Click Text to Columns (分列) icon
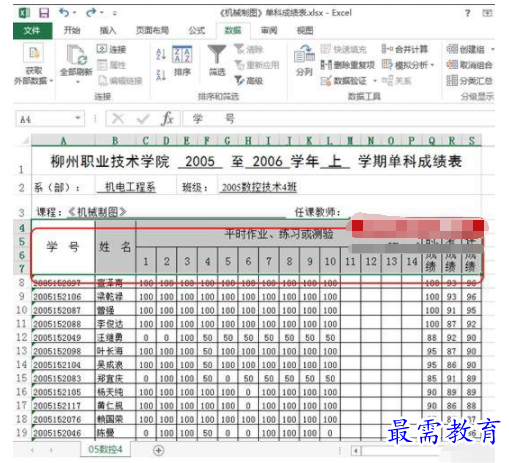 click(304, 54)
